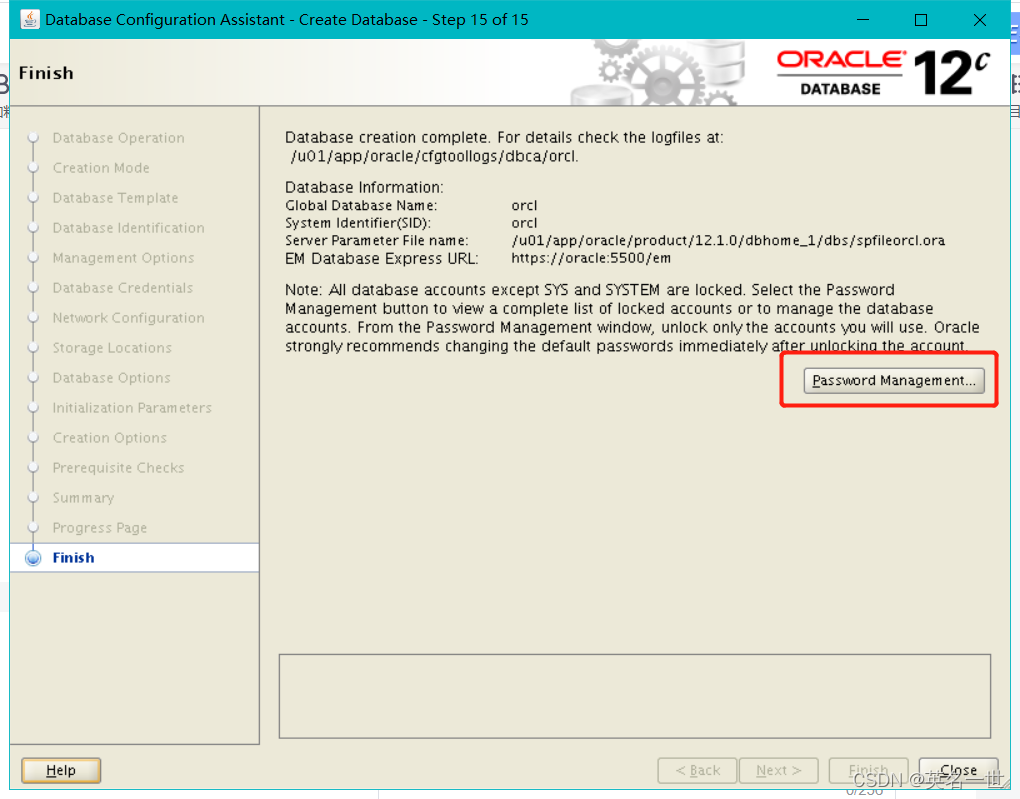Viewport: 1020px width, 799px height.
Task: Click the Global Database Name value orcl
Action: tap(524, 206)
